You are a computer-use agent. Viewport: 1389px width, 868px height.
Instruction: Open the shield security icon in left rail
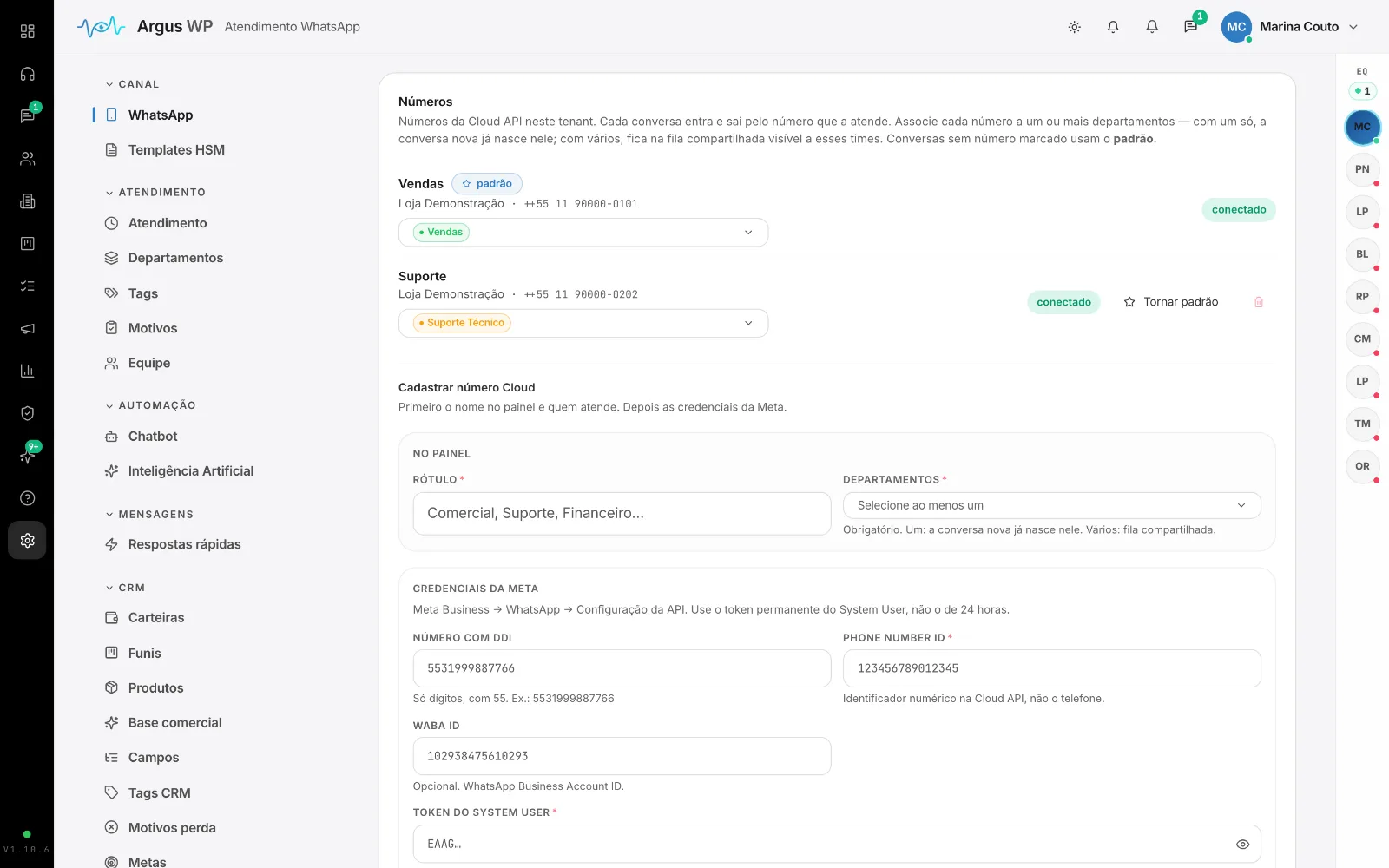coord(27,413)
